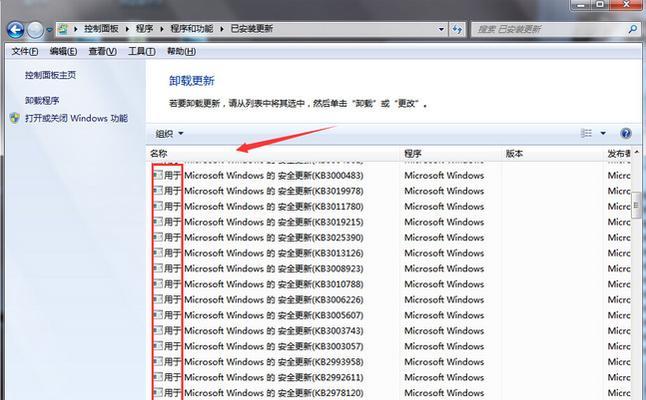Viewport: 646px width, 400px height.
Task: Click the Control Panel icon in address bar
Action: tap(63, 29)
